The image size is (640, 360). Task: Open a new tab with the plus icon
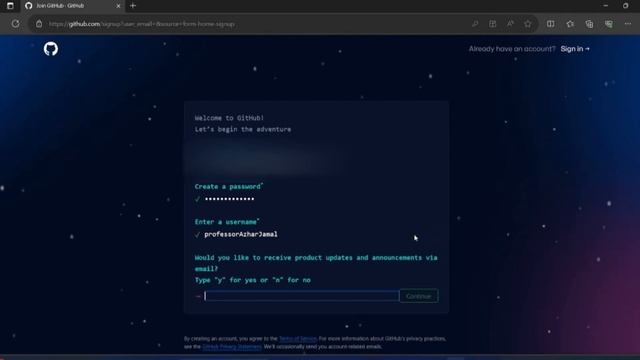click(133, 6)
